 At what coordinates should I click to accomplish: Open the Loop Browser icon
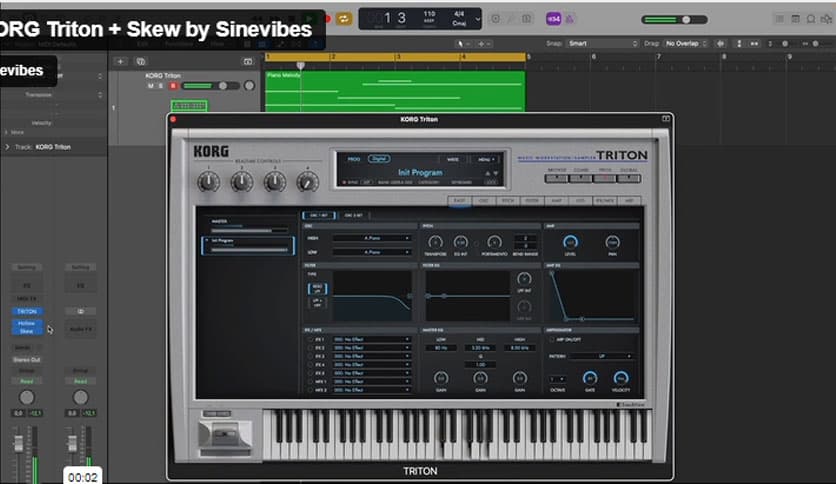(x=811, y=19)
